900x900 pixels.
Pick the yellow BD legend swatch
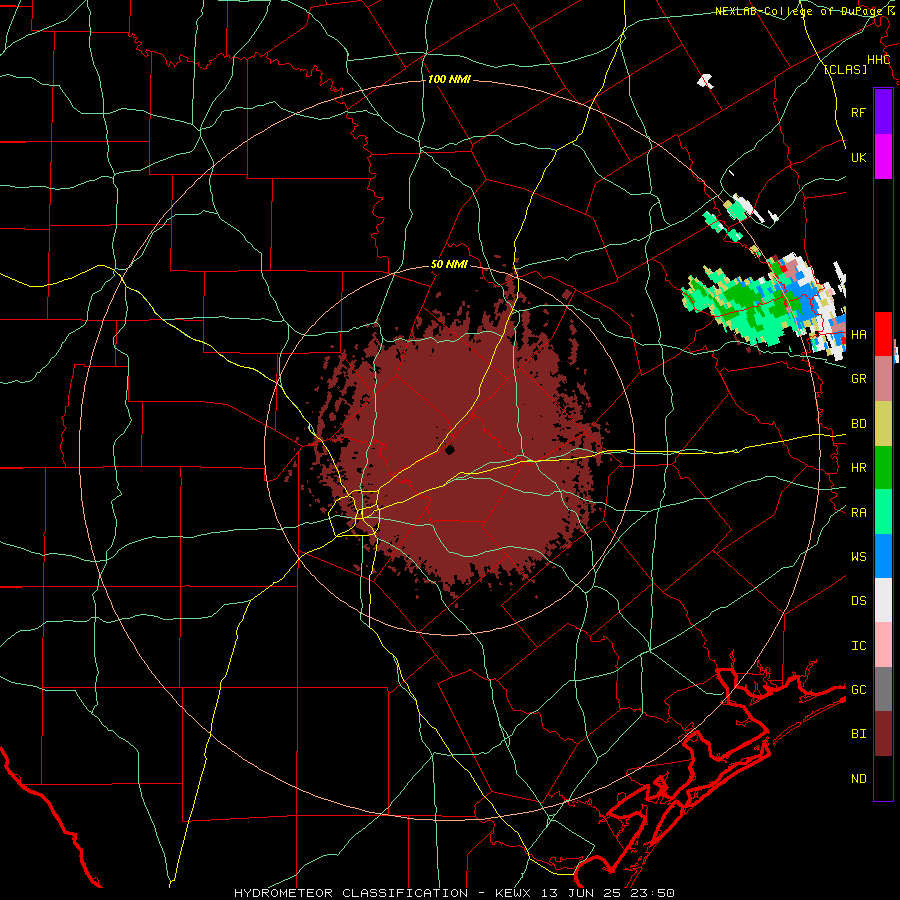pos(883,424)
